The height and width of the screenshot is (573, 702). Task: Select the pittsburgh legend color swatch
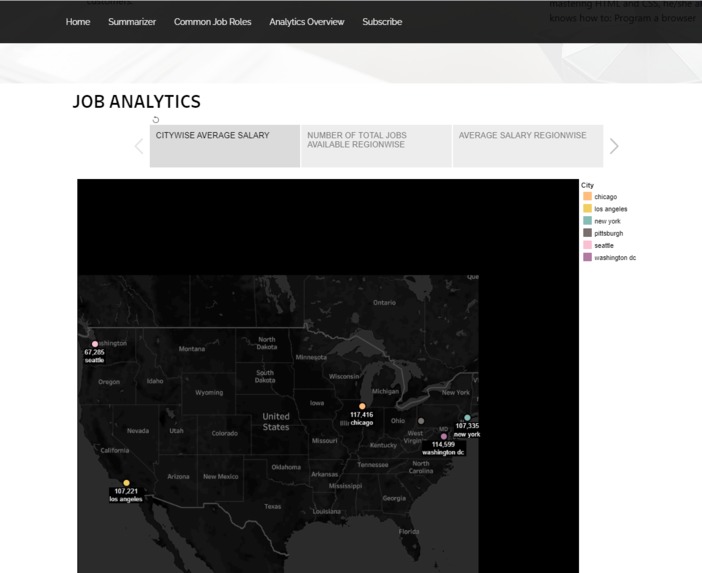pyautogui.click(x=587, y=232)
